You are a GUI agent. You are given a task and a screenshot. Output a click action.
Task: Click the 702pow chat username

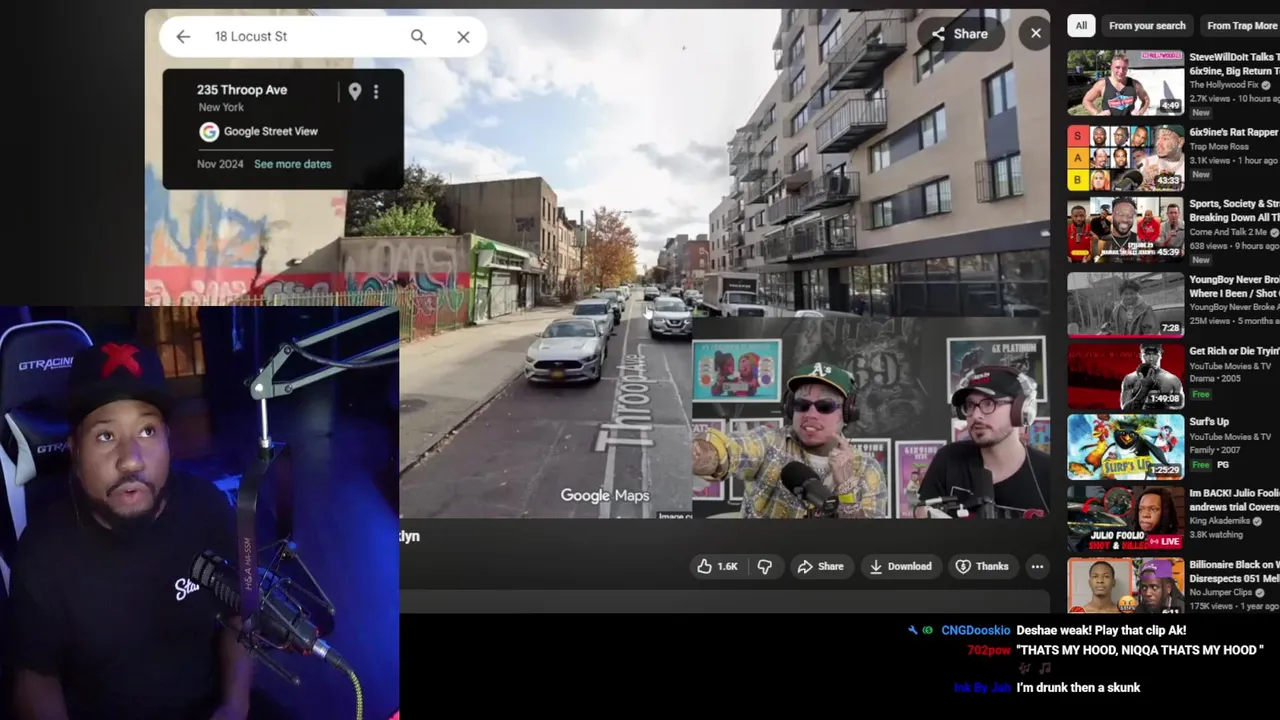click(x=989, y=650)
